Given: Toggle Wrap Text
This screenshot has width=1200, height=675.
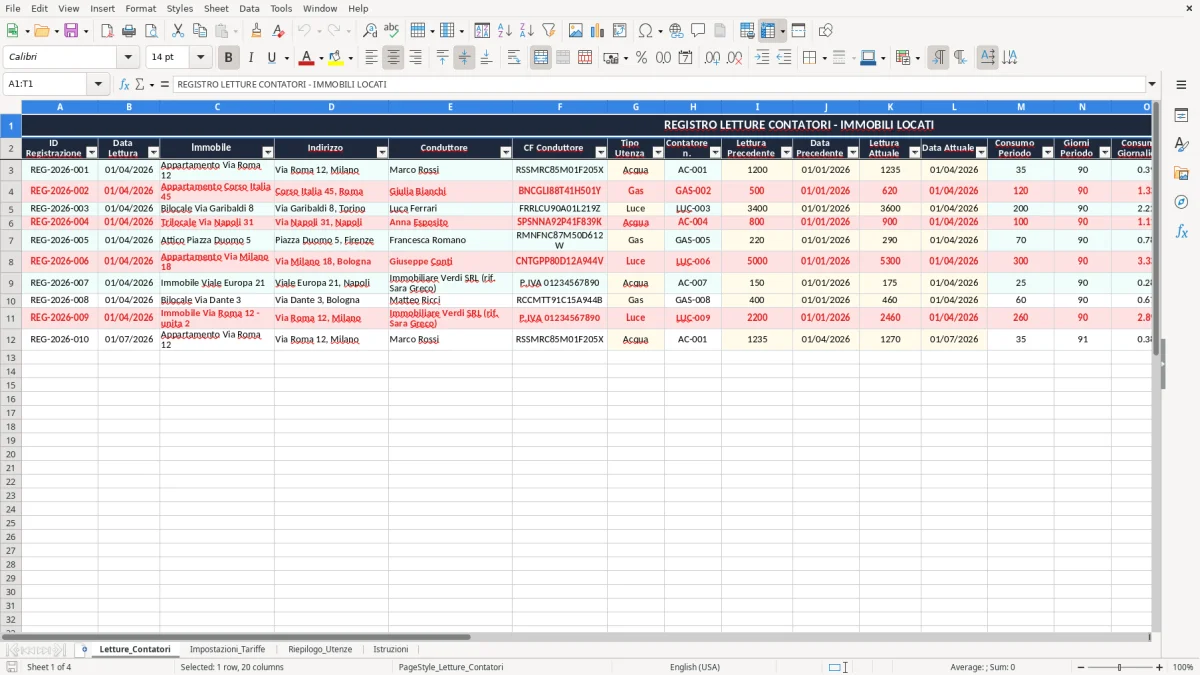Looking at the screenshot, I should pos(514,58).
